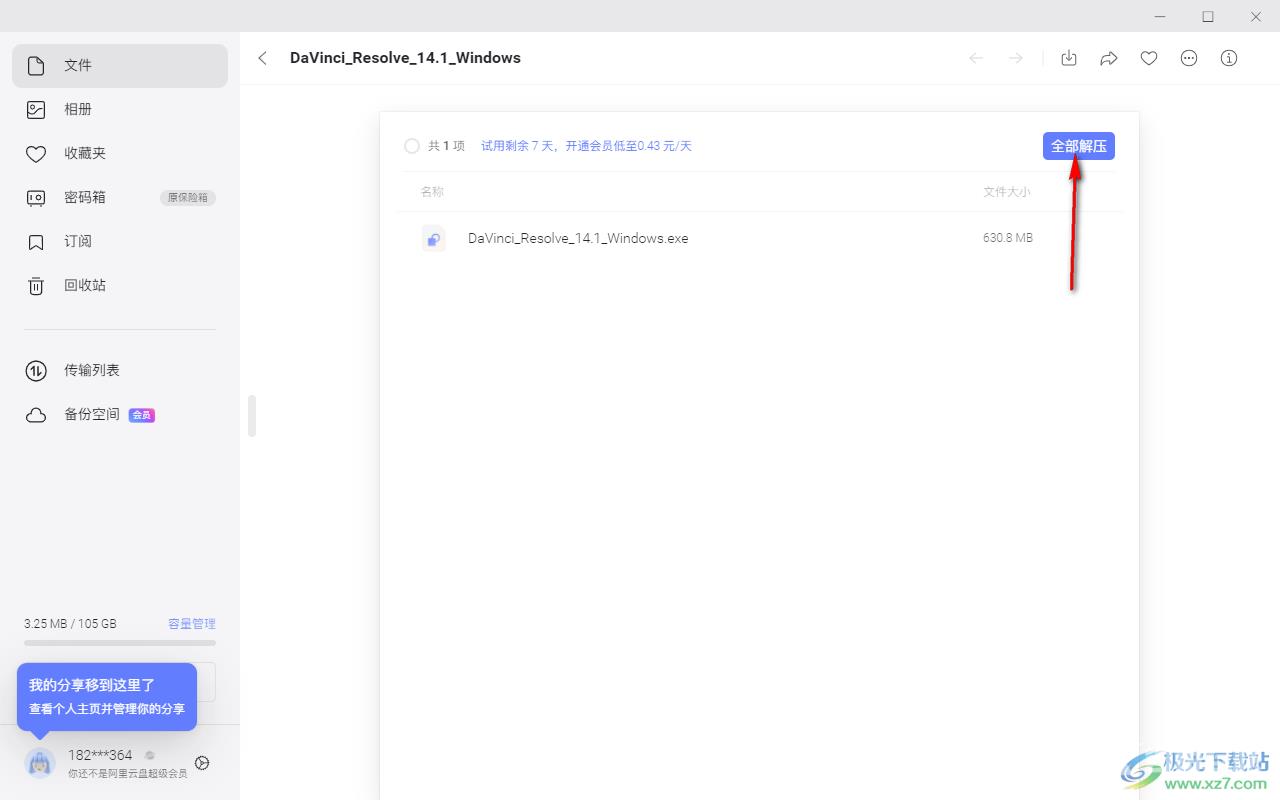Navigate to next file arrow
This screenshot has width=1280, height=800.
1016,58
